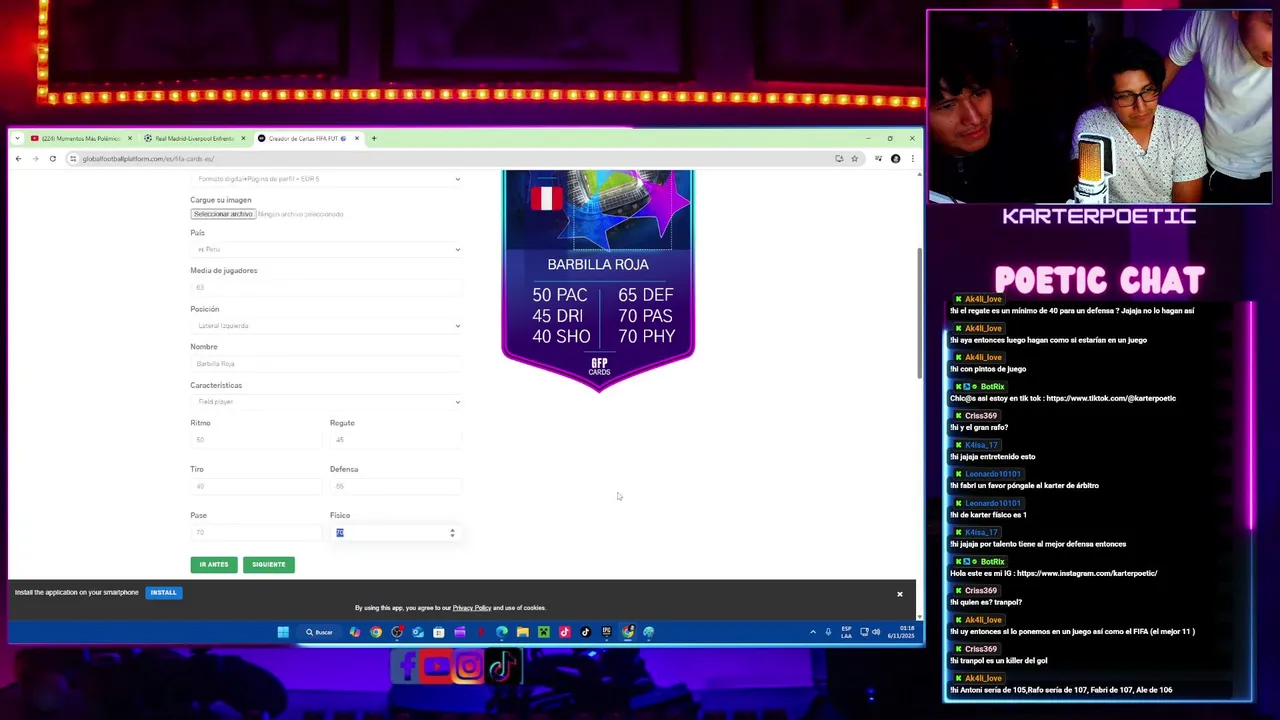
Task: Open Outlook from the taskbar
Action: 418,632
